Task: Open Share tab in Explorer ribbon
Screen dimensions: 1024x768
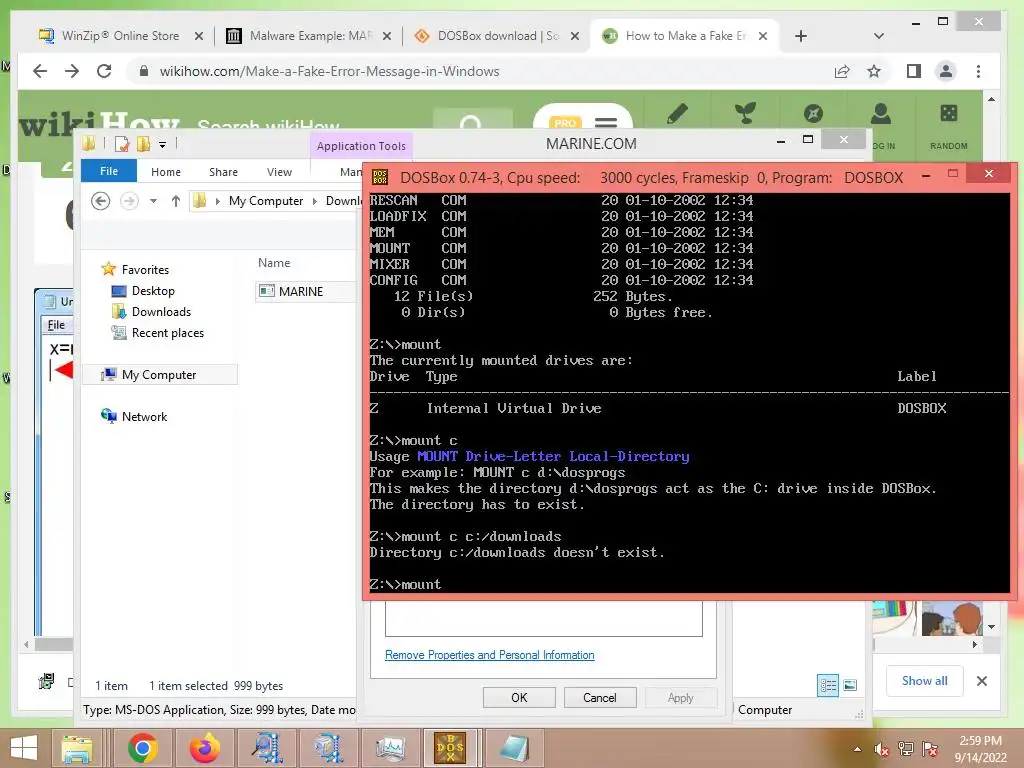Action: point(223,172)
